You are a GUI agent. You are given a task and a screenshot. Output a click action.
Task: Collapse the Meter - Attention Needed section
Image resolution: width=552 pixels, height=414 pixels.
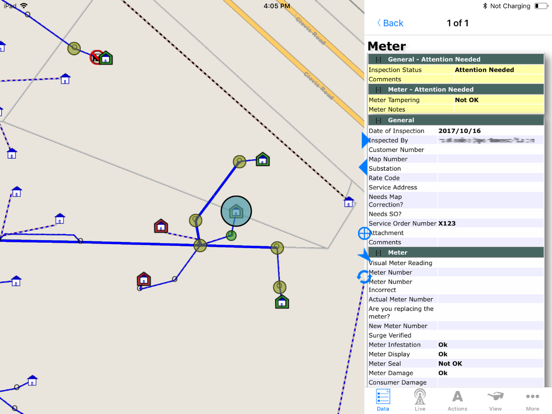[x=378, y=90]
